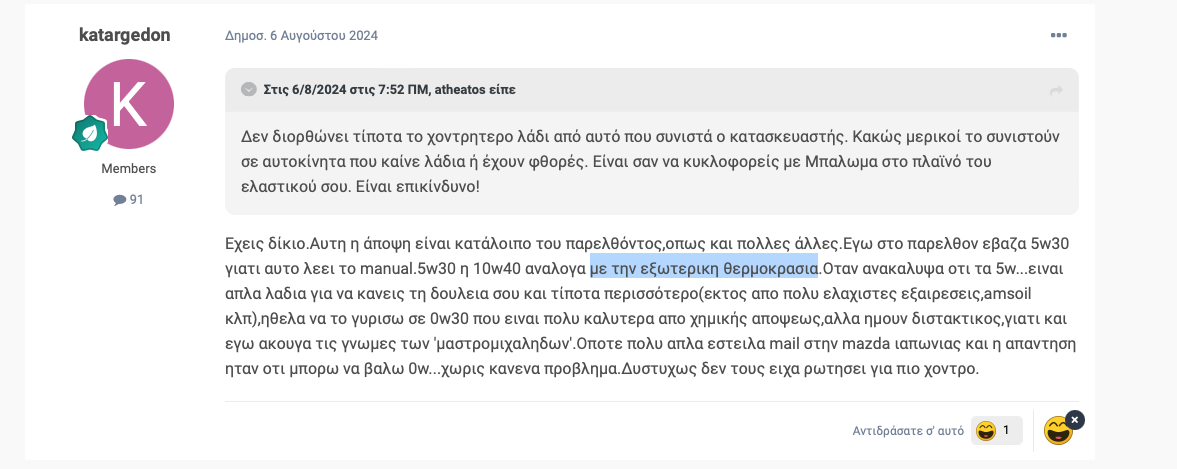Click the Αντιδράσατε σ' αυτό label
The height and width of the screenshot is (469, 1177).
tap(908, 431)
